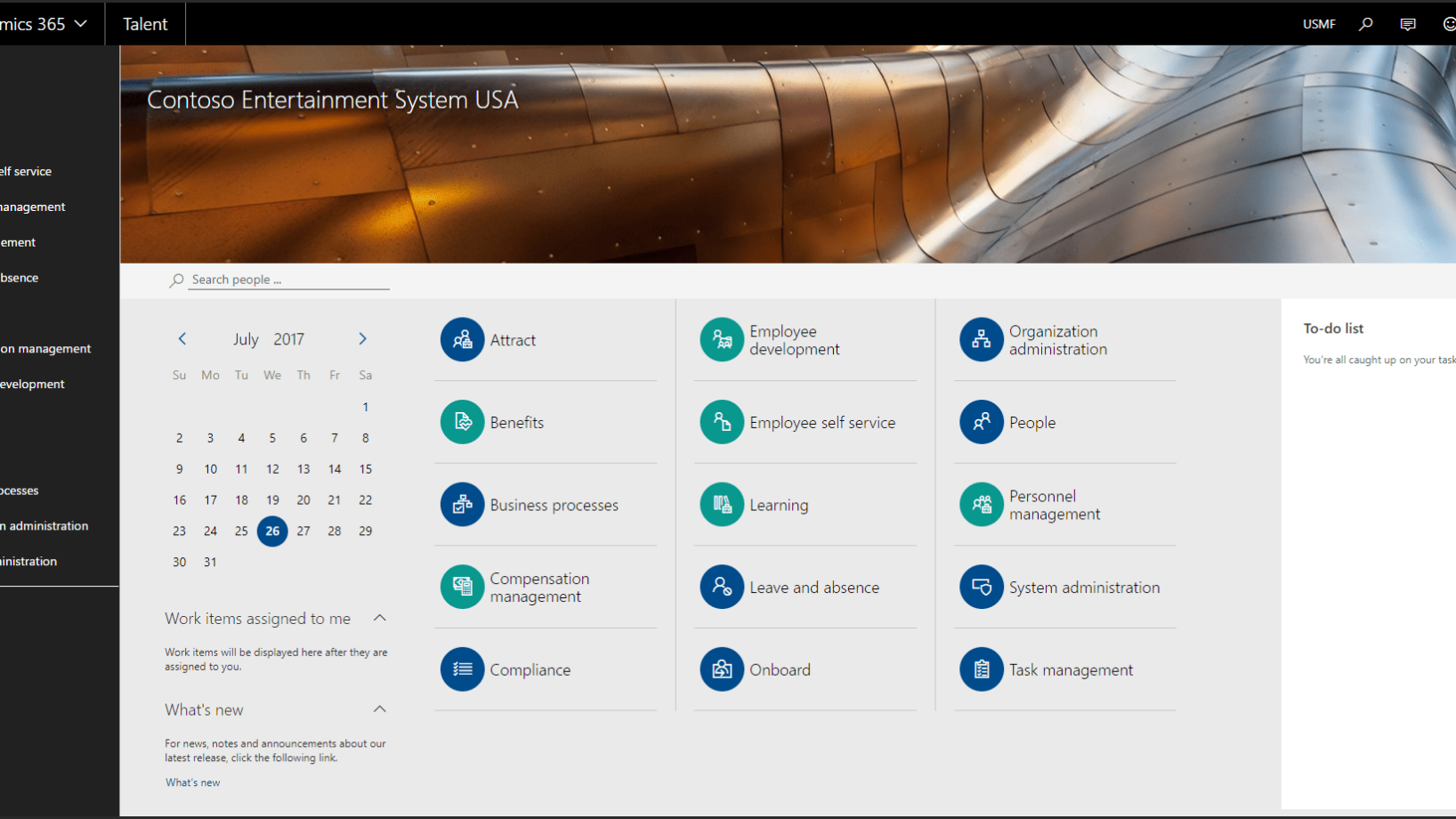Click the feedback smiley icon
This screenshot has width=1456, height=819.
click(x=1449, y=24)
